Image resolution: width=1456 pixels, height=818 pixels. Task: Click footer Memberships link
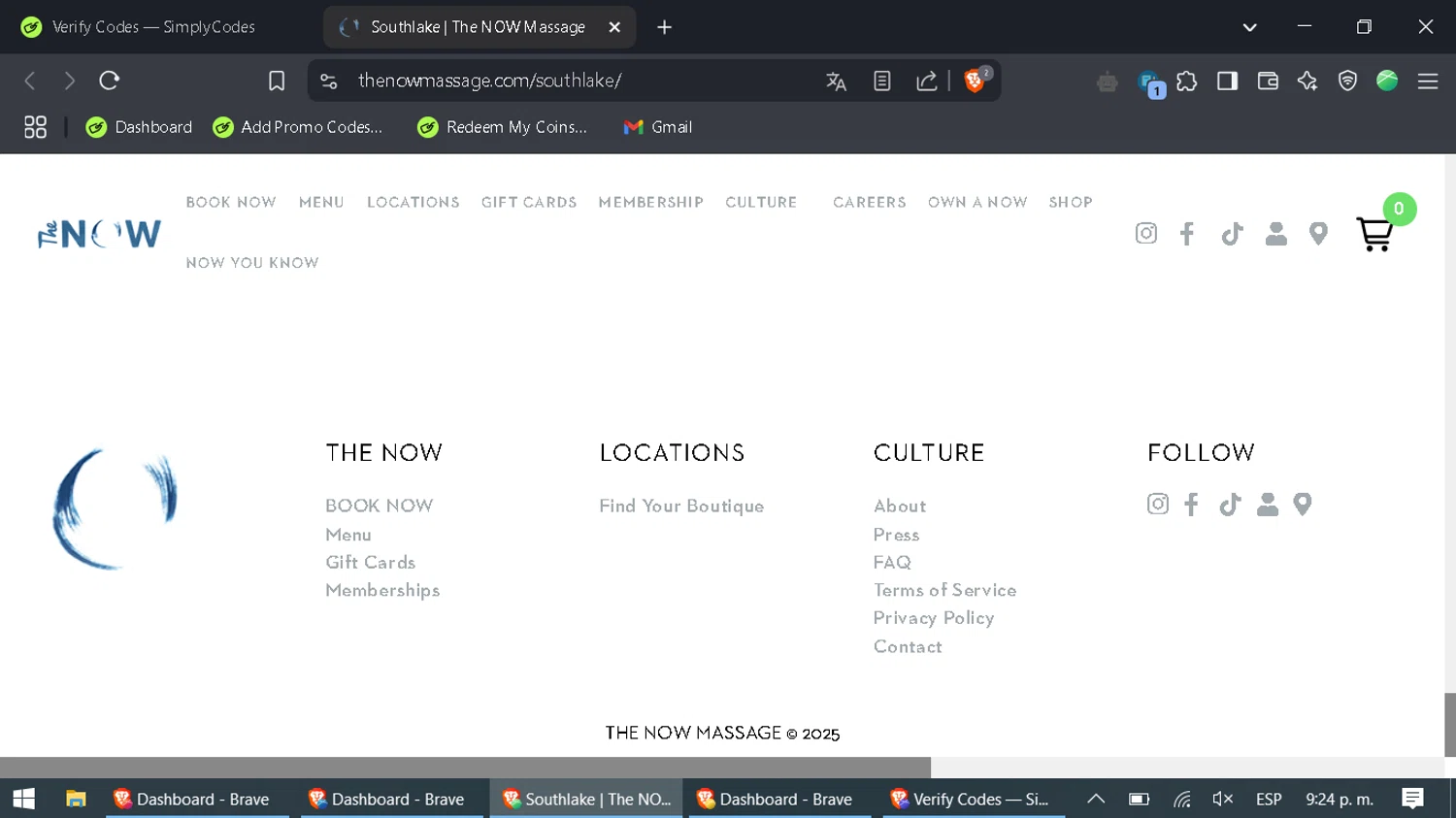point(382,590)
